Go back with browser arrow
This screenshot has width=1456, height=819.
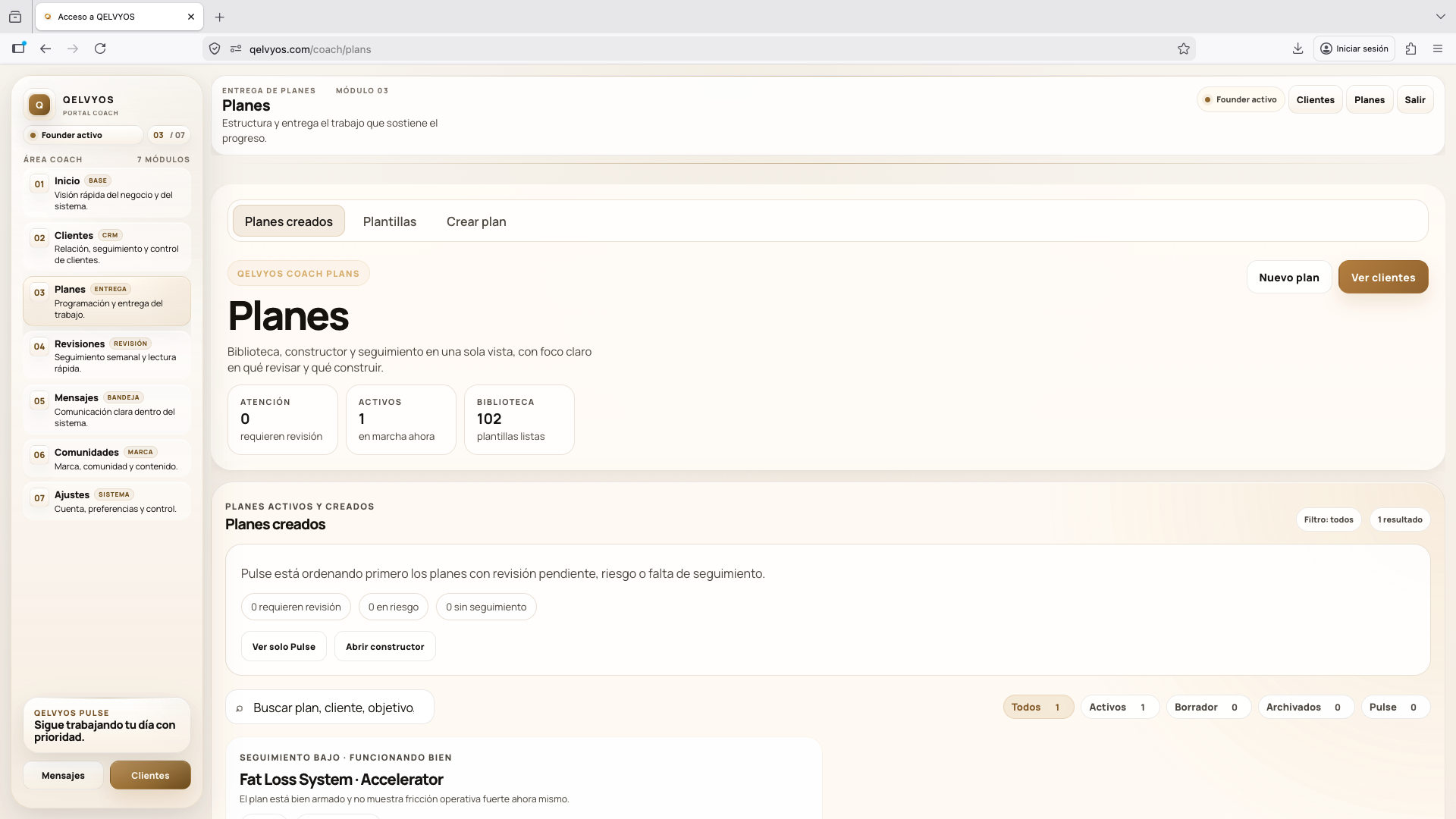click(45, 49)
